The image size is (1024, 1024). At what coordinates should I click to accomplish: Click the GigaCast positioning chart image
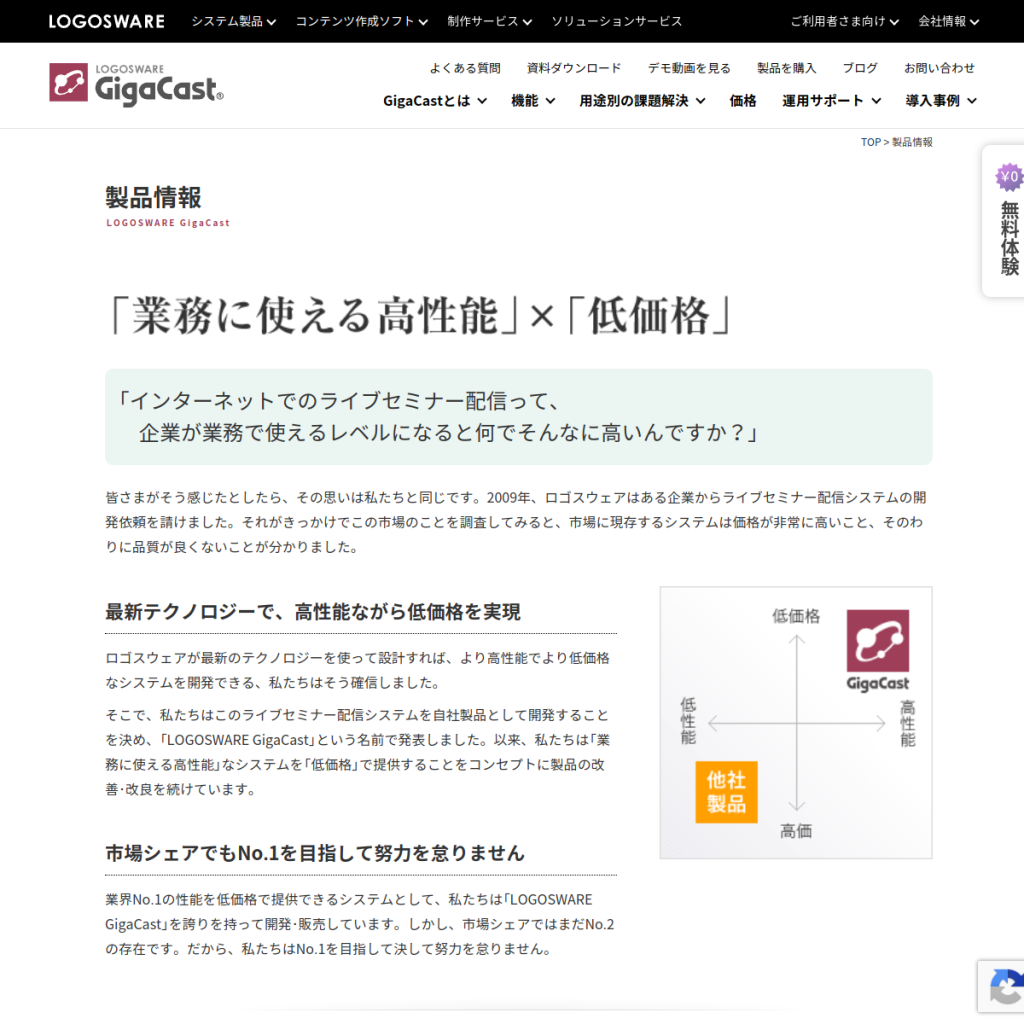[795, 722]
